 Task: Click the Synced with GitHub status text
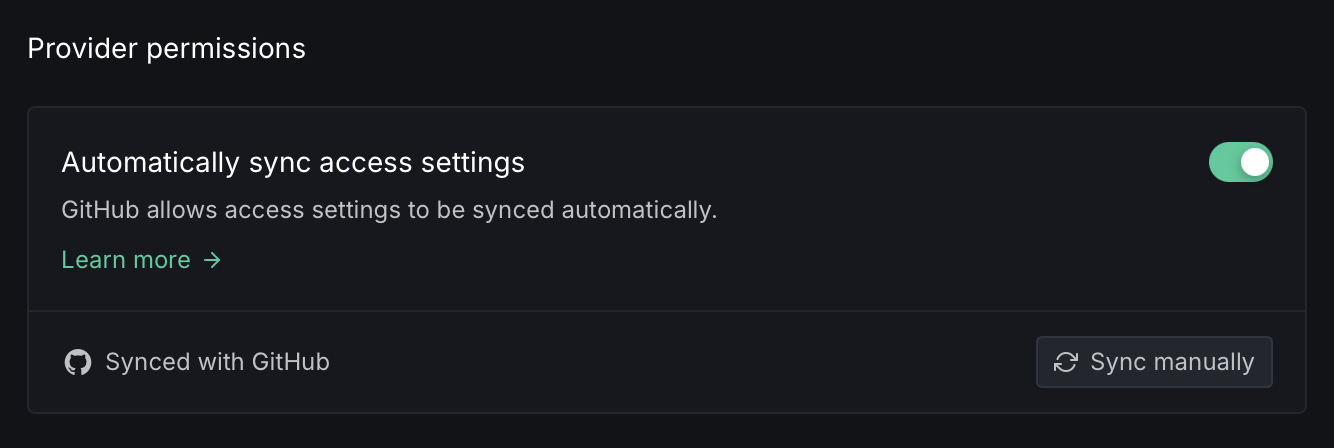pyautogui.click(x=217, y=362)
